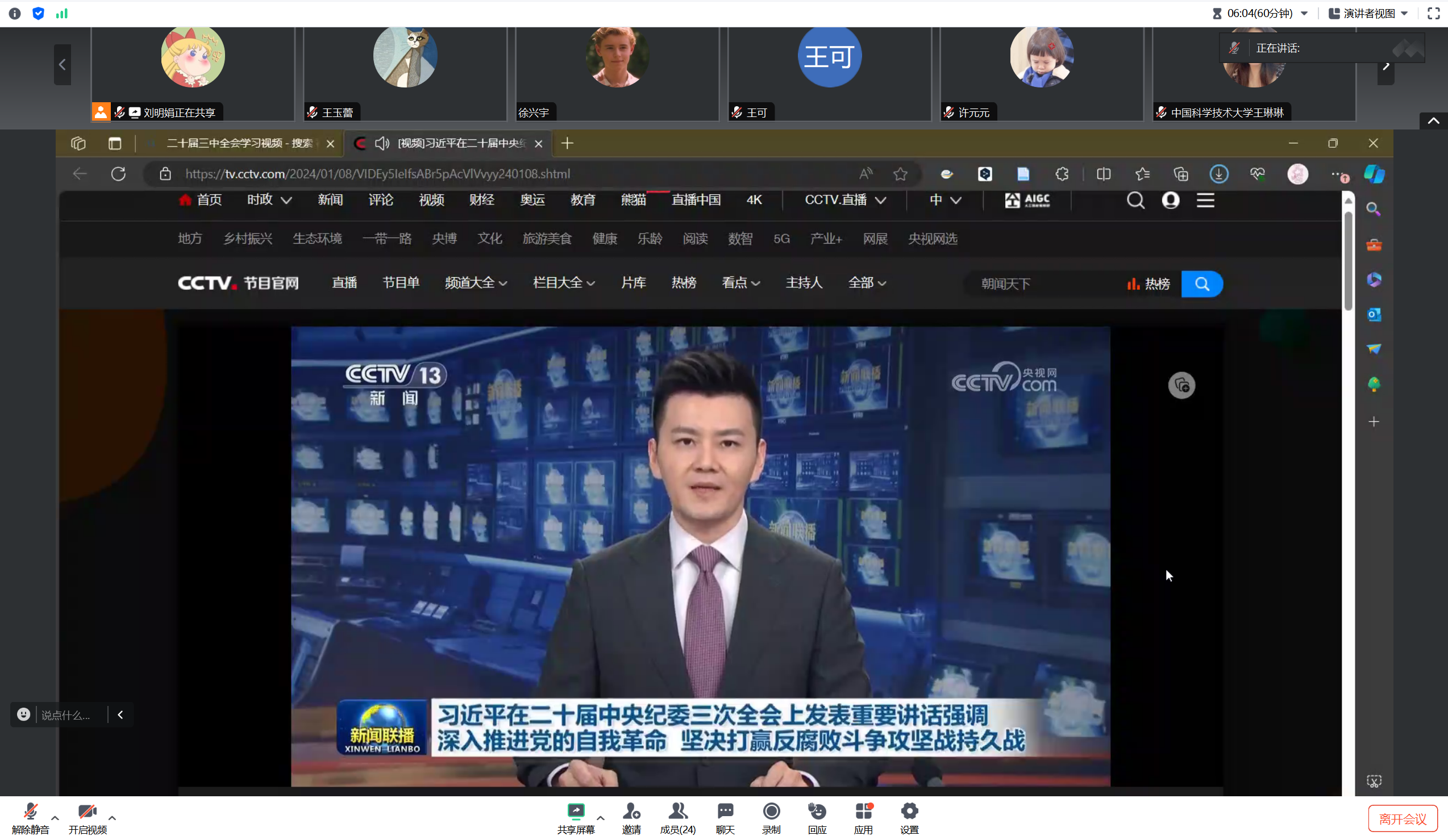
Task: Click browser back arrow
Action: (x=80, y=173)
